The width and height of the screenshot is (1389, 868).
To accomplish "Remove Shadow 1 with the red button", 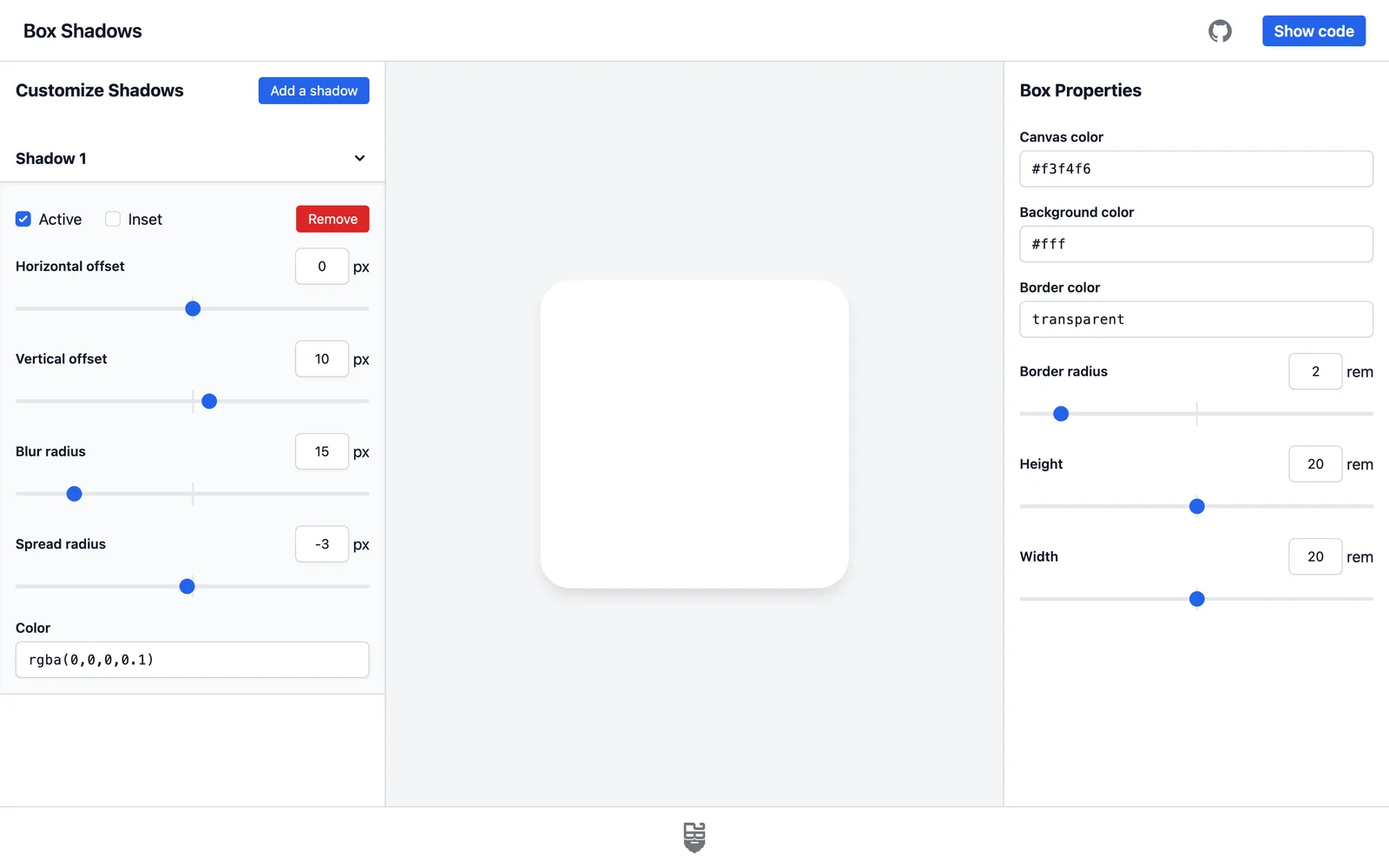I will (x=332, y=219).
